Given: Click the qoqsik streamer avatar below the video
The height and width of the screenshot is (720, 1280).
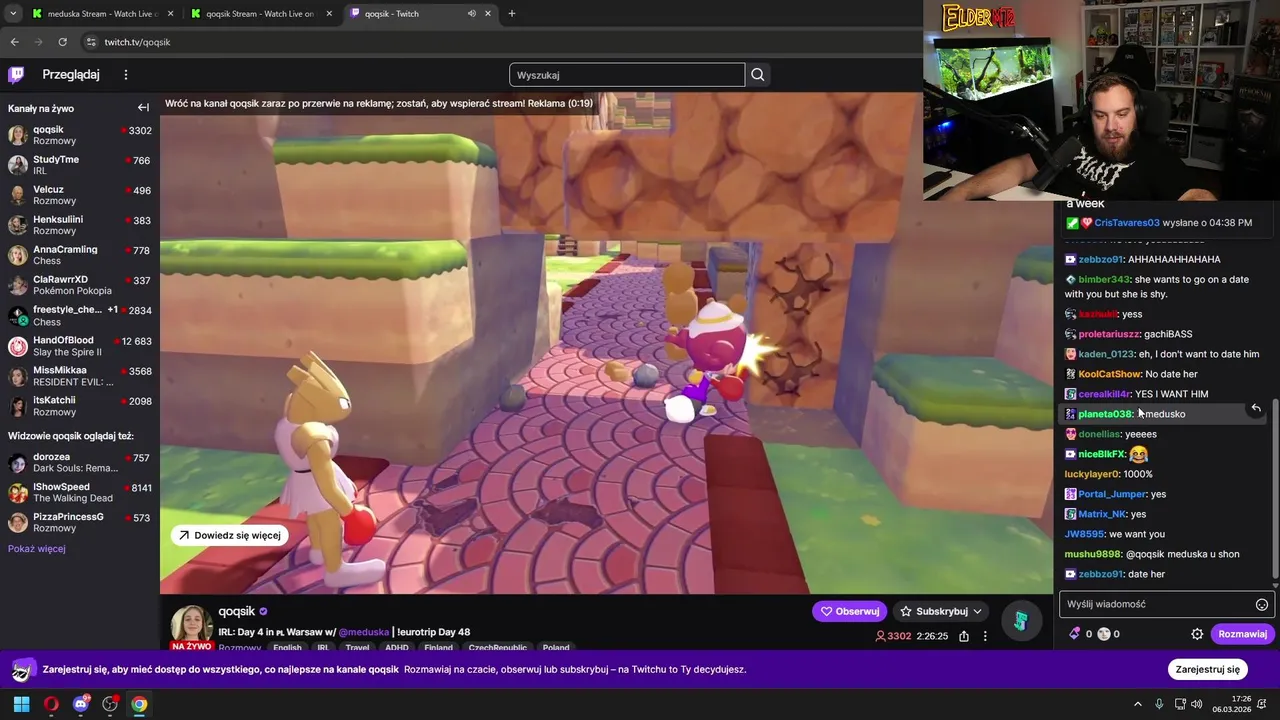Looking at the screenshot, I should tap(192, 624).
